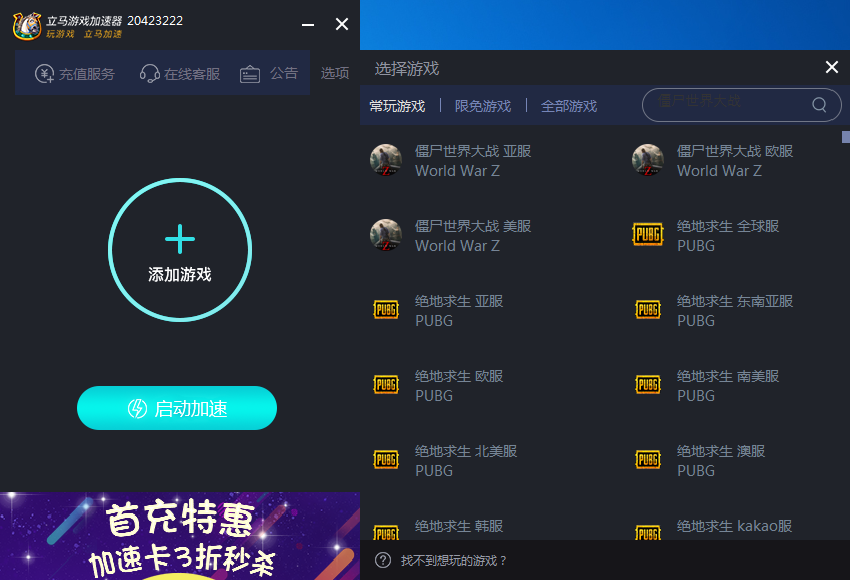Image resolution: width=850 pixels, height=580 pixels.
Task: Choose 绝地求生 kakao服 text entry
Action: (735, 526)
